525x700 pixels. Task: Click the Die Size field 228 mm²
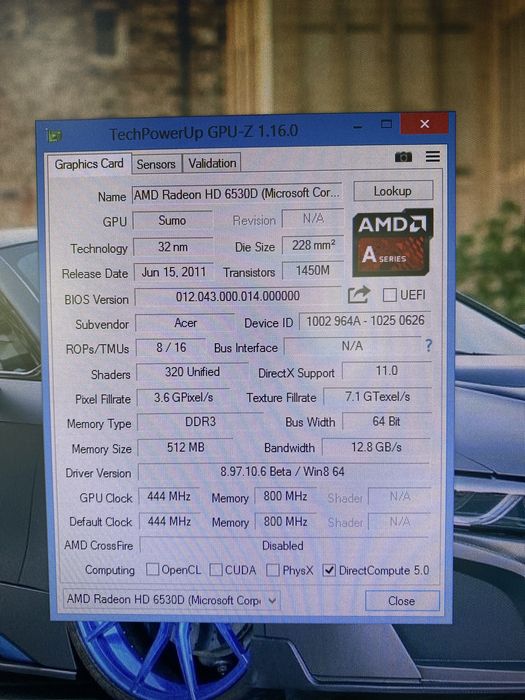click(x=313, y=245)
